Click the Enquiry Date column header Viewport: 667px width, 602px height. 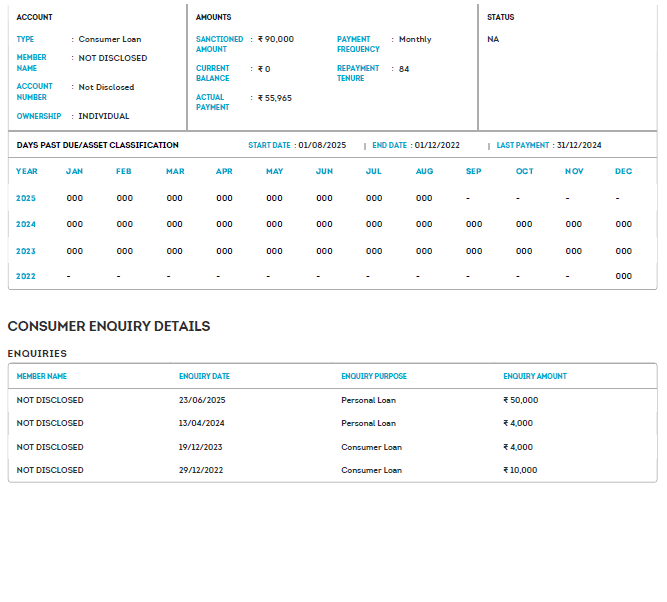pyautogui.click(x=204, y=376)
